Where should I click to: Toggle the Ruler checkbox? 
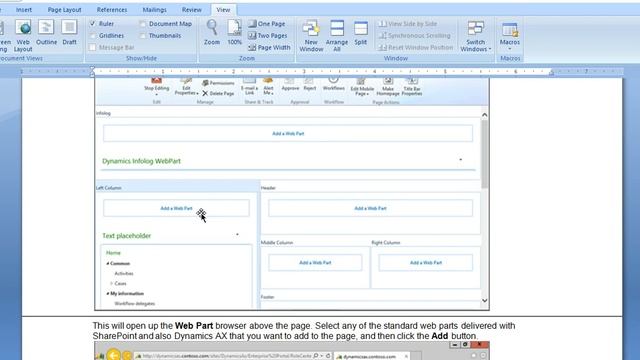[x=93, y=24]
